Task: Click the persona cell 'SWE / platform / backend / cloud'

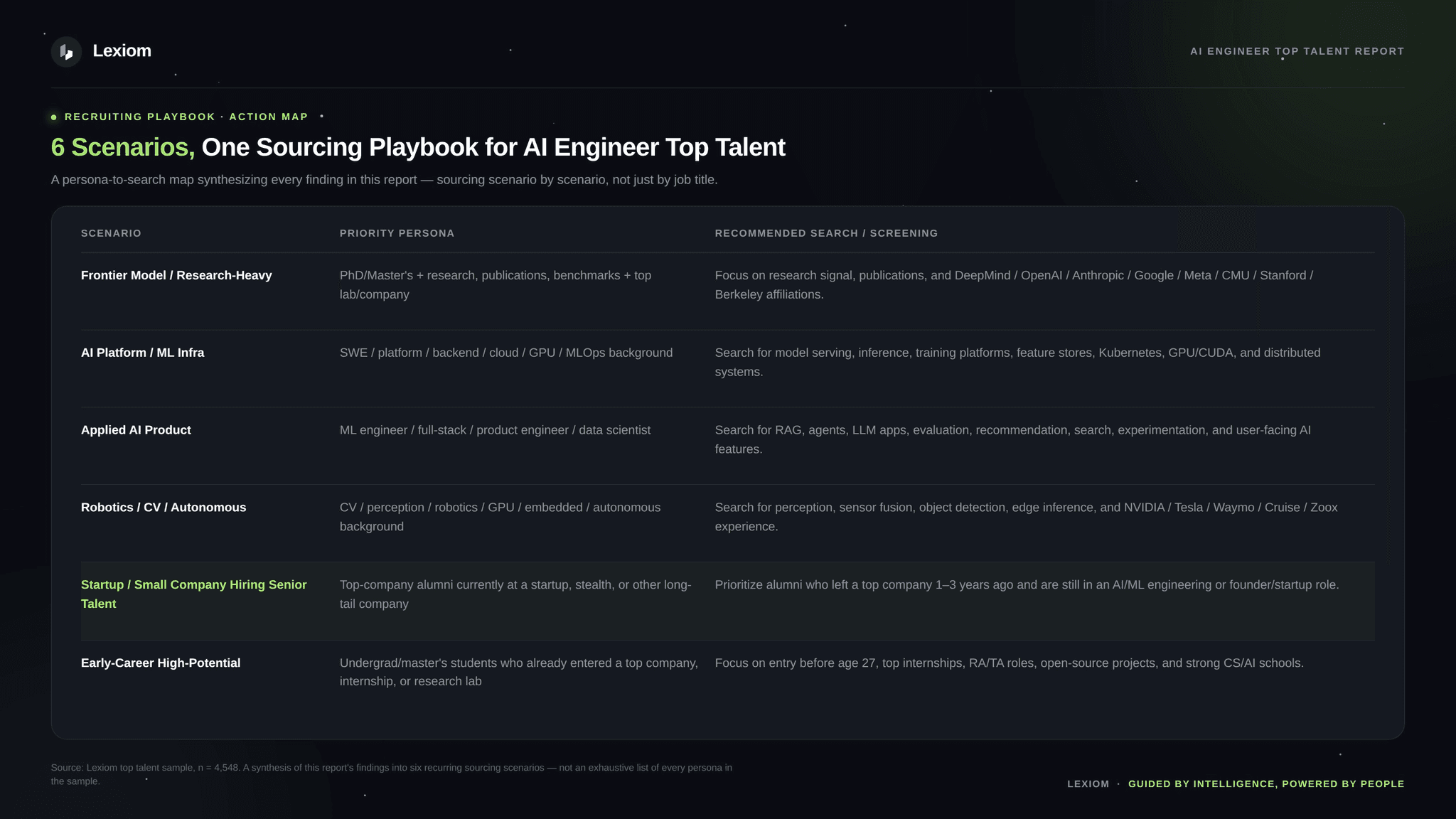Action: [x=506, y=353]
